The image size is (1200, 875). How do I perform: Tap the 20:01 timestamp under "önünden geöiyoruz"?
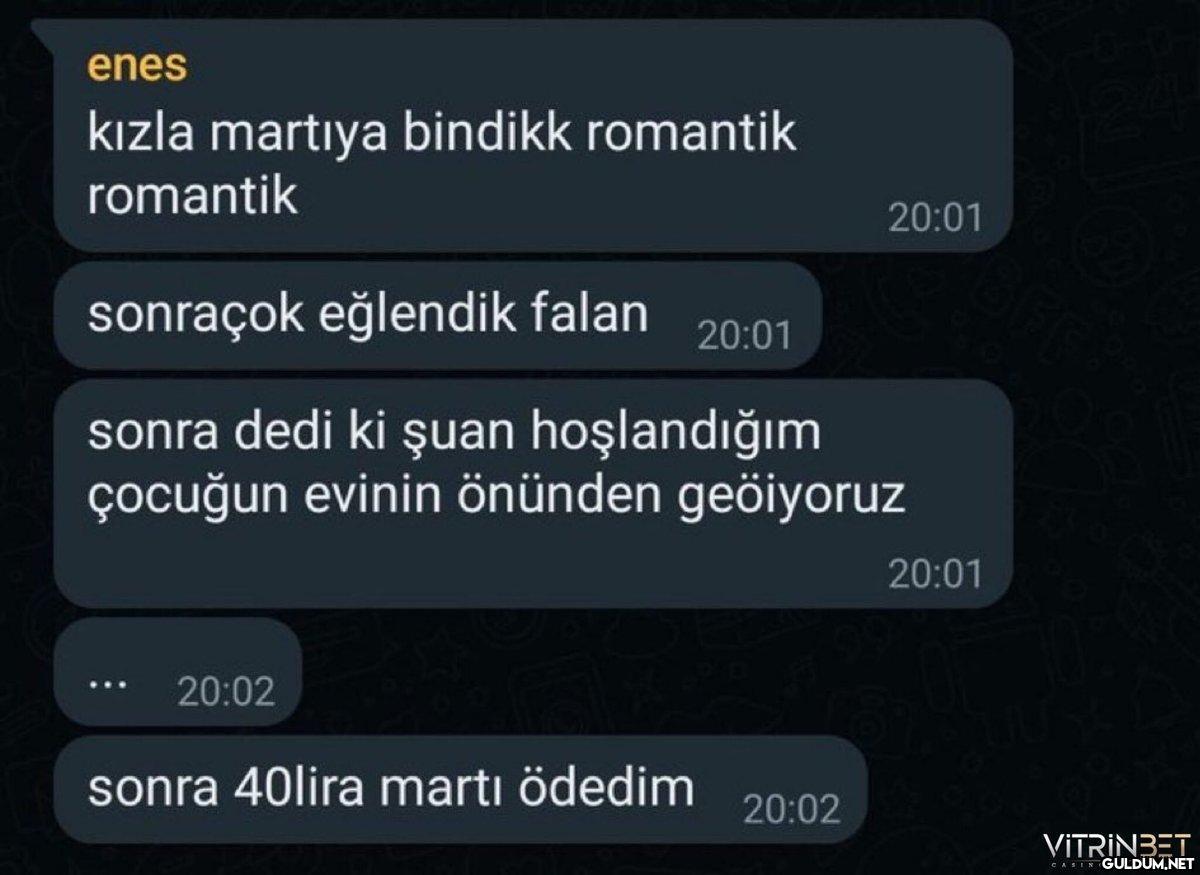(x=935, y=574)
